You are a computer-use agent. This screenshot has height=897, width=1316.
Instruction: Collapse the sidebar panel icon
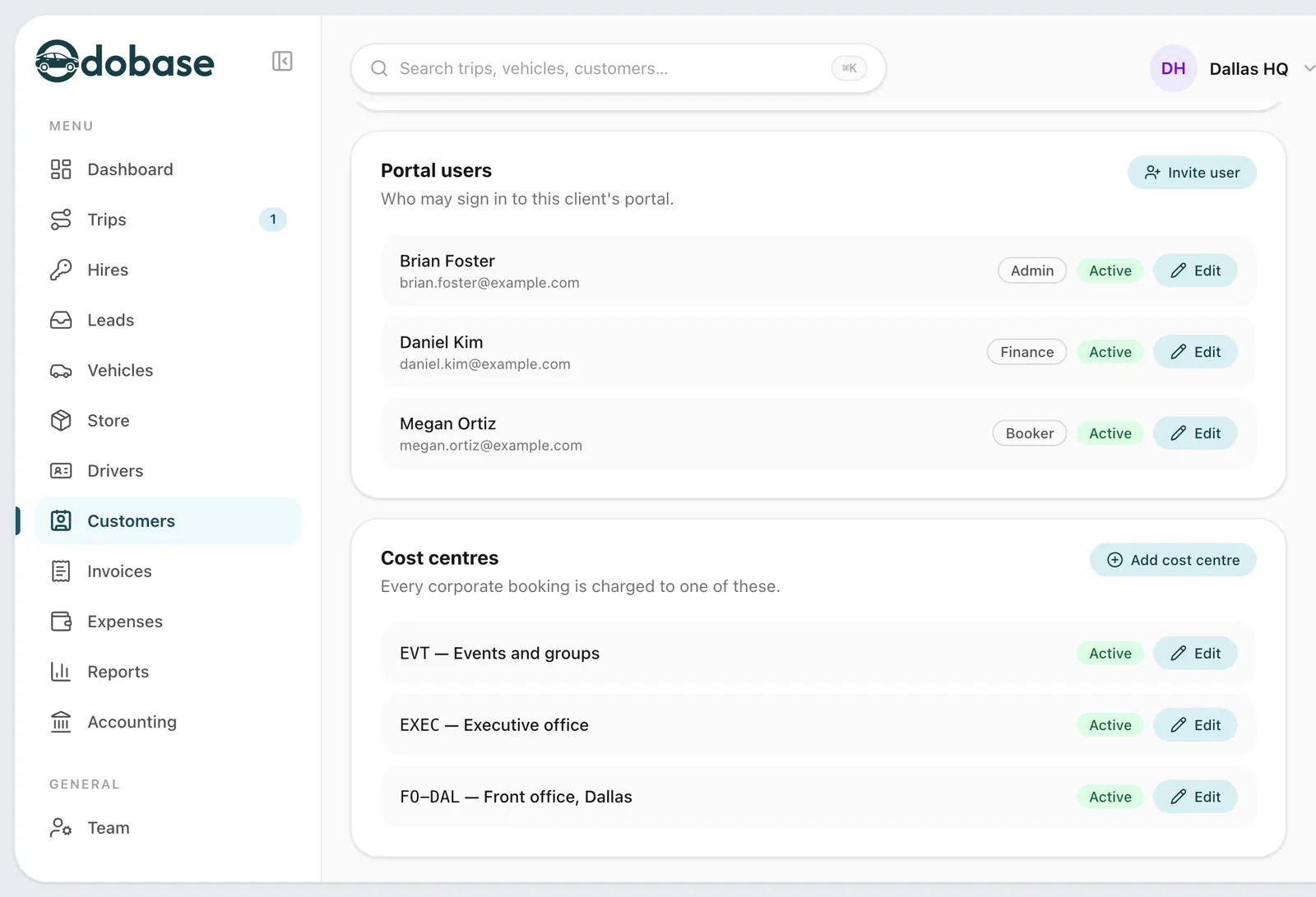282,61
